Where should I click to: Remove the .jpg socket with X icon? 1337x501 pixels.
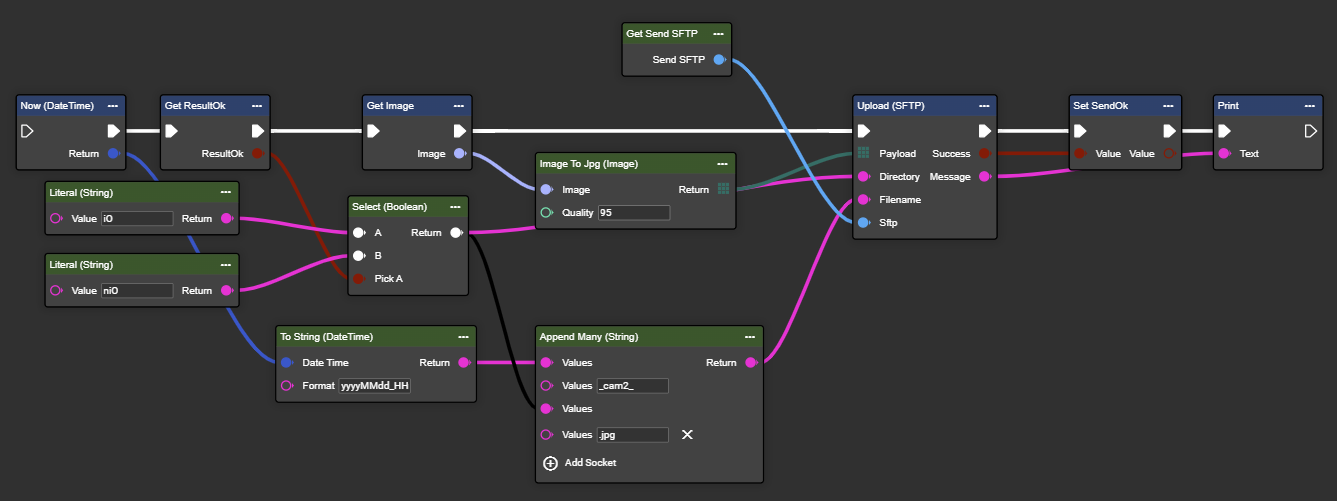tap(687, 435)
